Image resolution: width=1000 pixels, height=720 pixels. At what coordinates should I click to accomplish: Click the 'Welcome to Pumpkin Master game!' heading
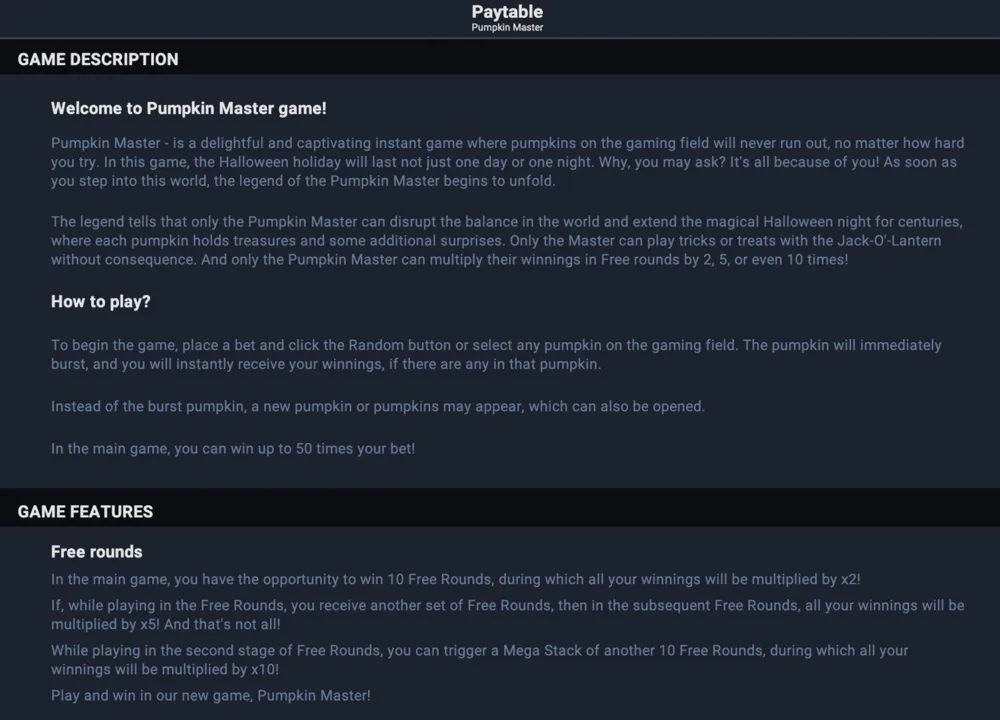(189, 108)
